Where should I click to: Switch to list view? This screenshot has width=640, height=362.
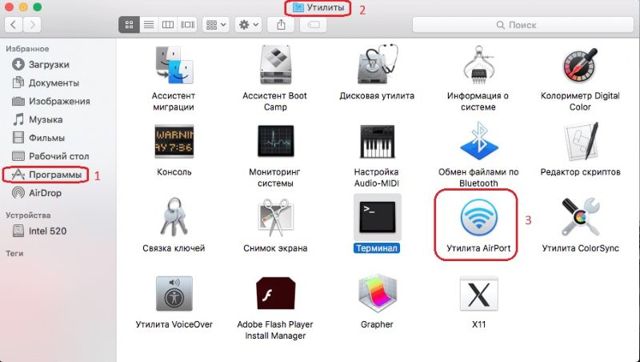[149, 25]
